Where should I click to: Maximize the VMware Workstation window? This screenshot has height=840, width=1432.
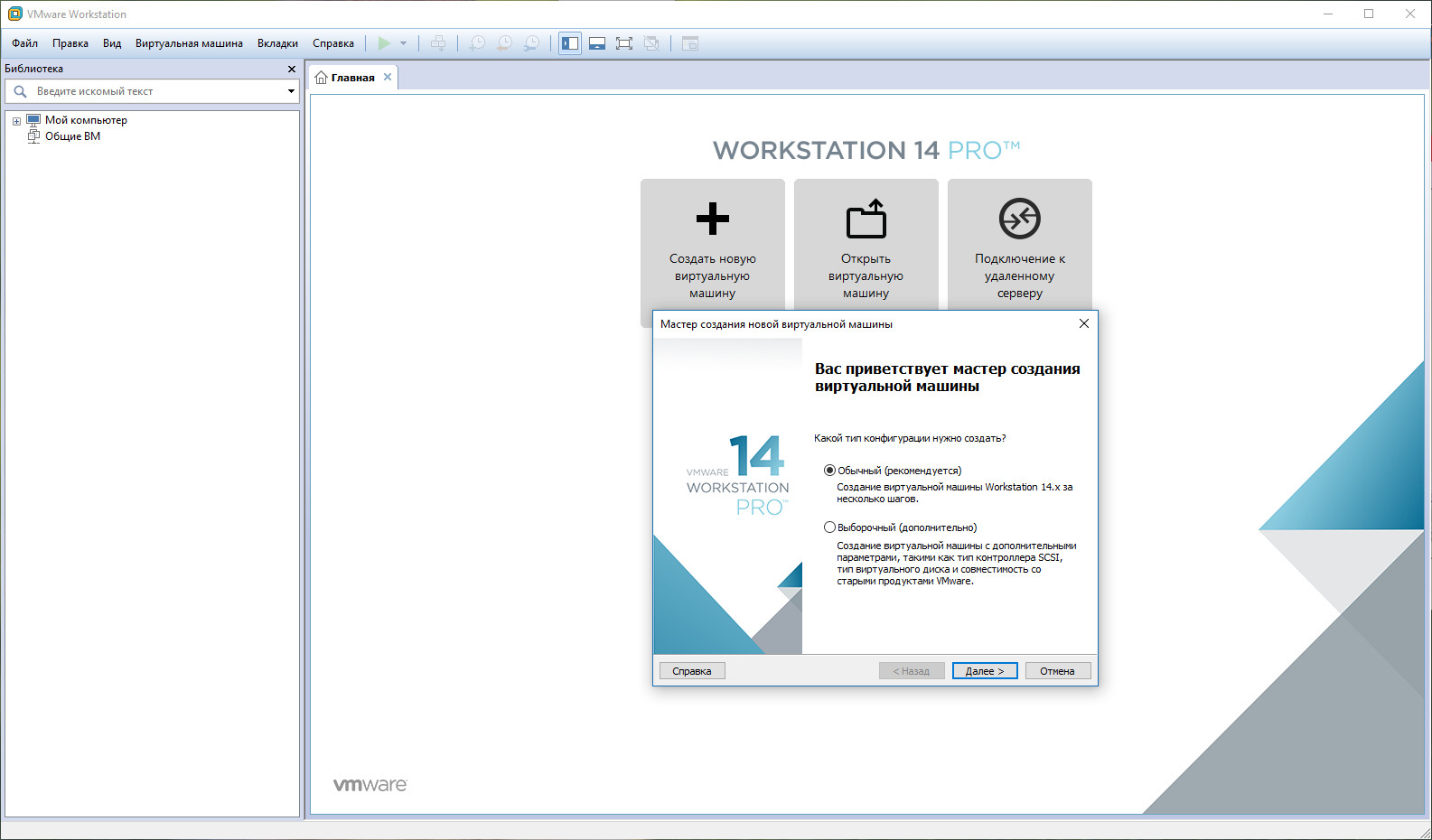(1369, 14)
